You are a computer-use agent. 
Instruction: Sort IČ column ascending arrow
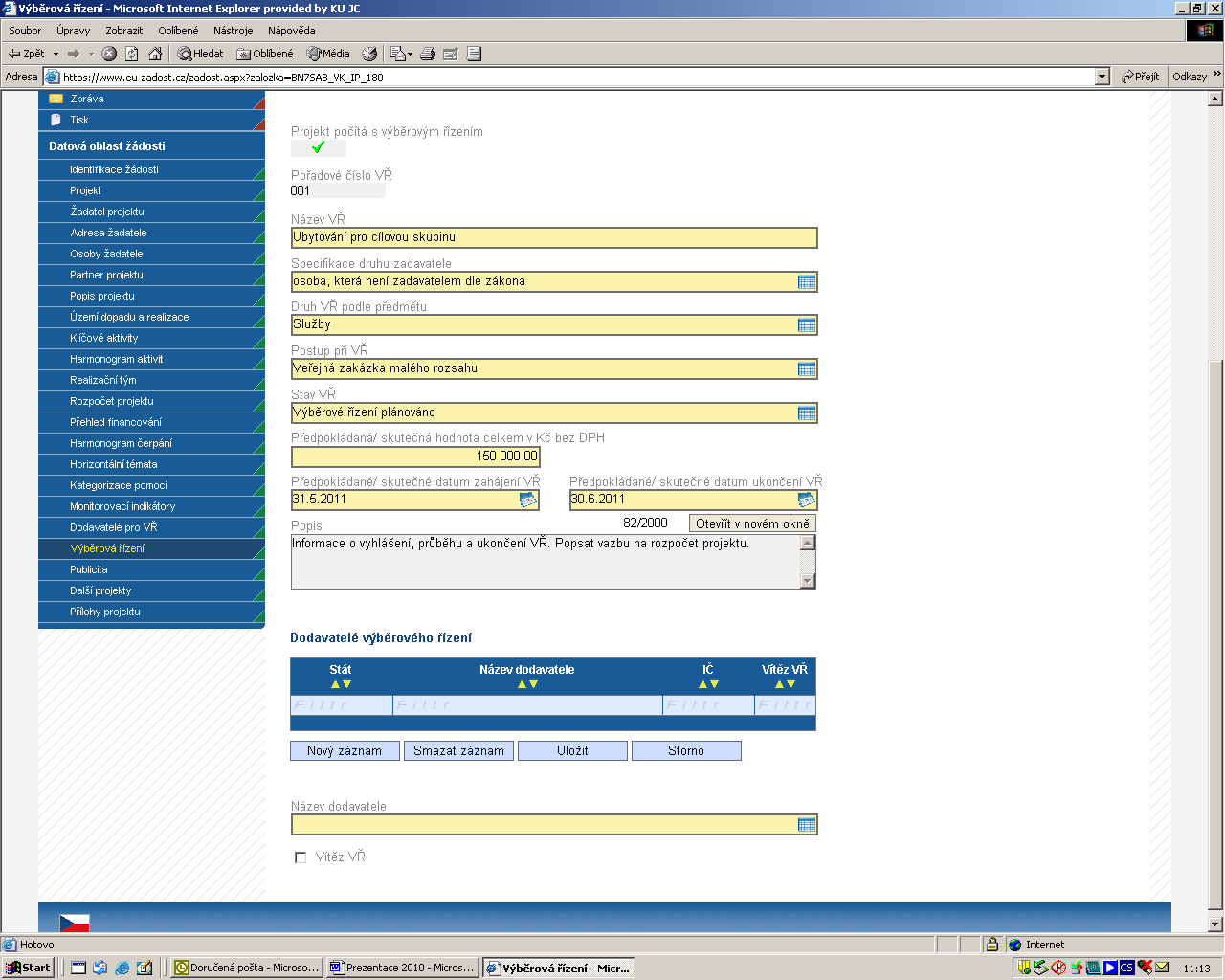click(702, 684)
